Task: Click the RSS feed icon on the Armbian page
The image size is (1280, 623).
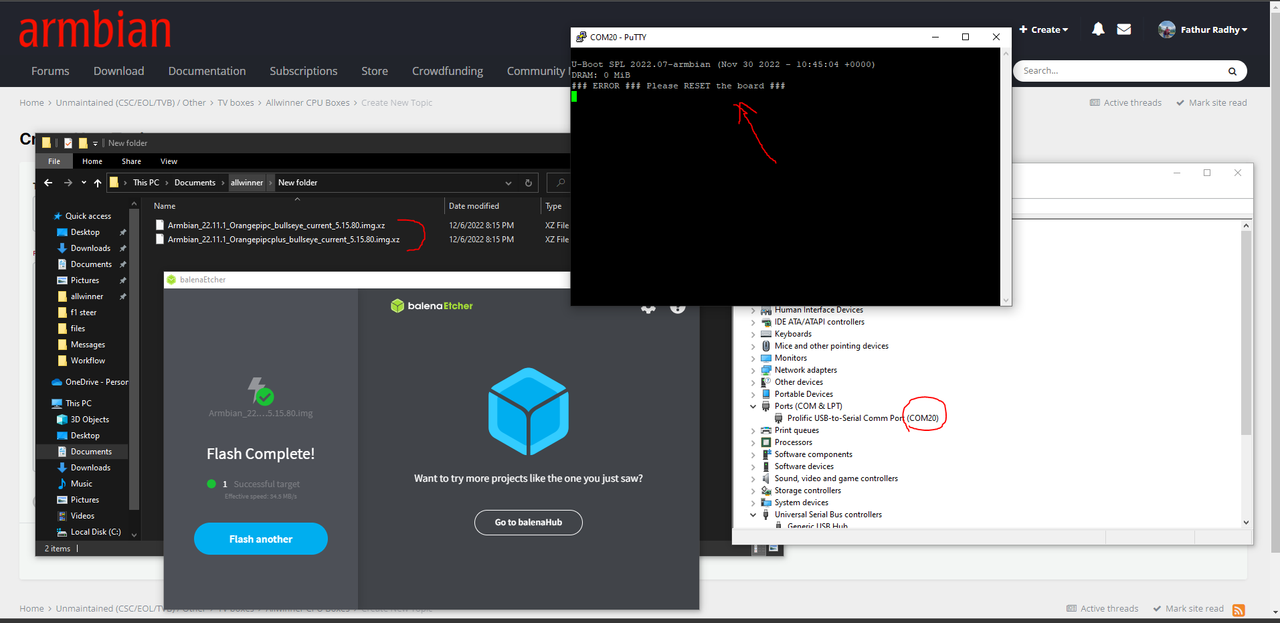Action: 1238,610
